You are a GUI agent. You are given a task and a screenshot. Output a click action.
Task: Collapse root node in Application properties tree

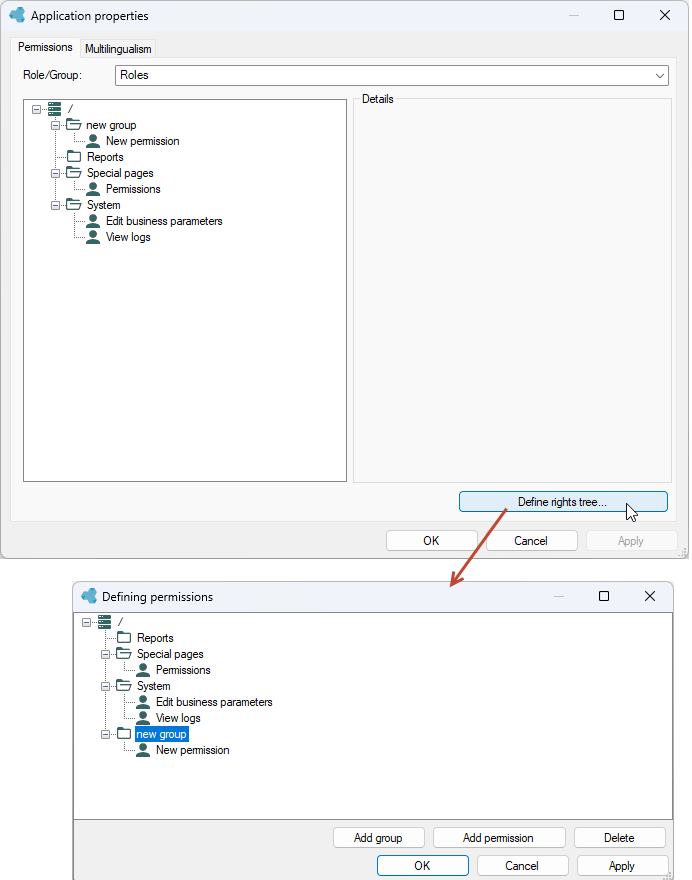coord(36,109)
